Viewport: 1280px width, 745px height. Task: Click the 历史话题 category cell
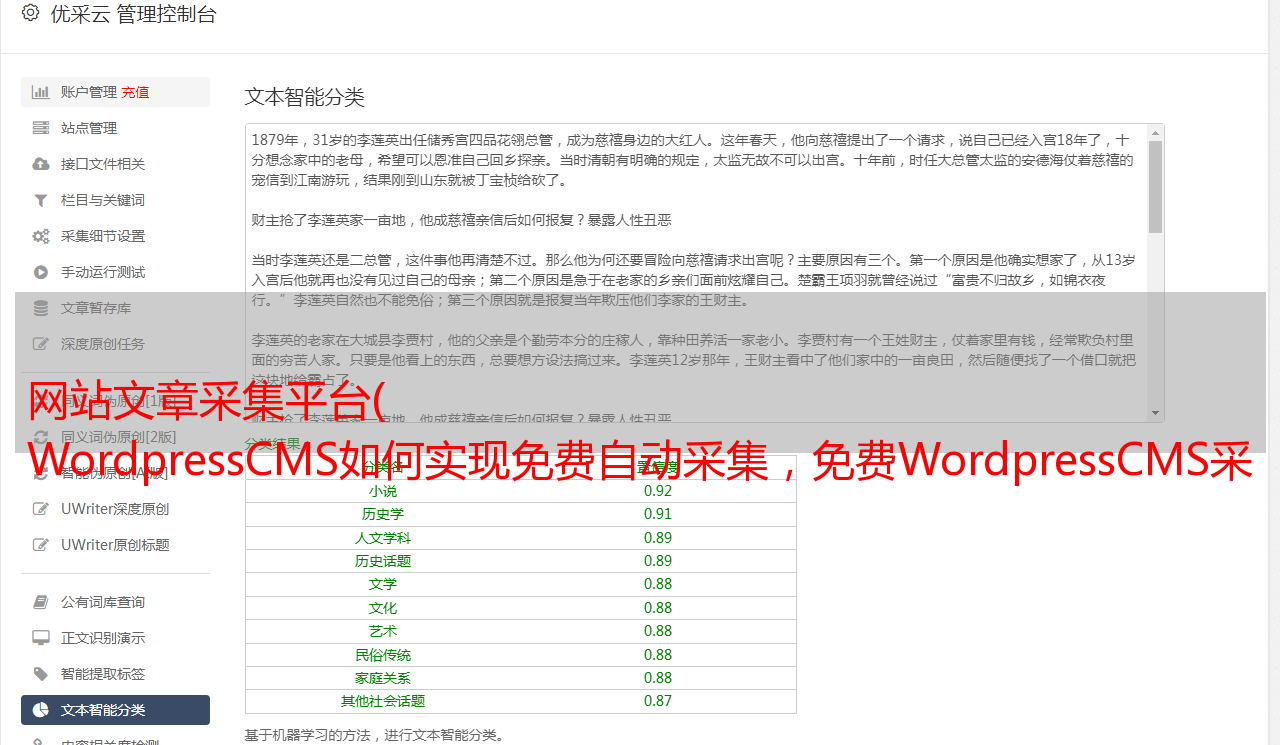click(383, 561)
